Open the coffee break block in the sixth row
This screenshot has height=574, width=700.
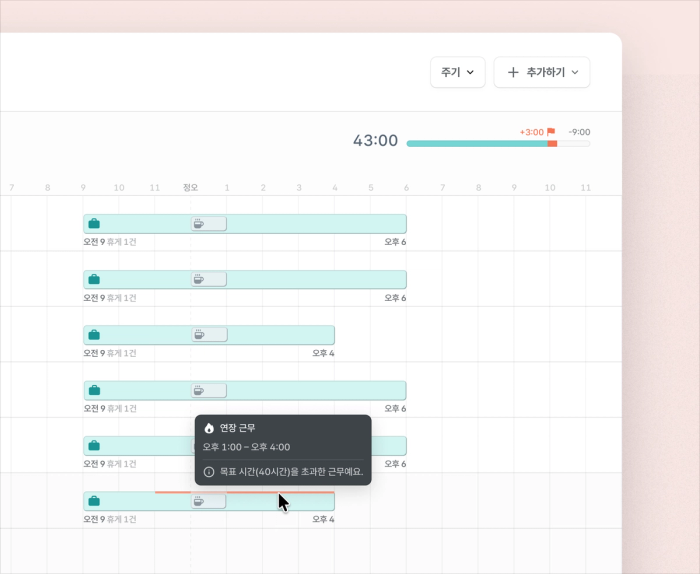tap(208, 501)
